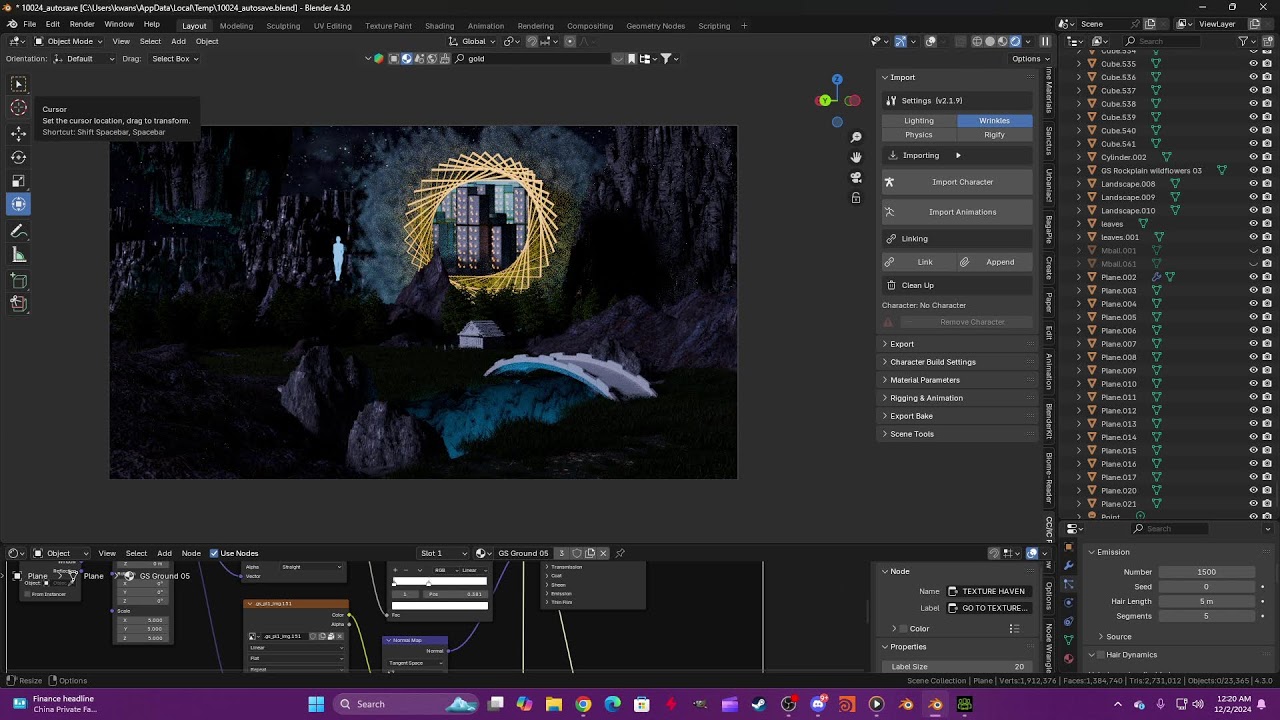The image size is (1280, 720).
Task: Open Google Chrome from the Windows taskbar
Action: 583,704
